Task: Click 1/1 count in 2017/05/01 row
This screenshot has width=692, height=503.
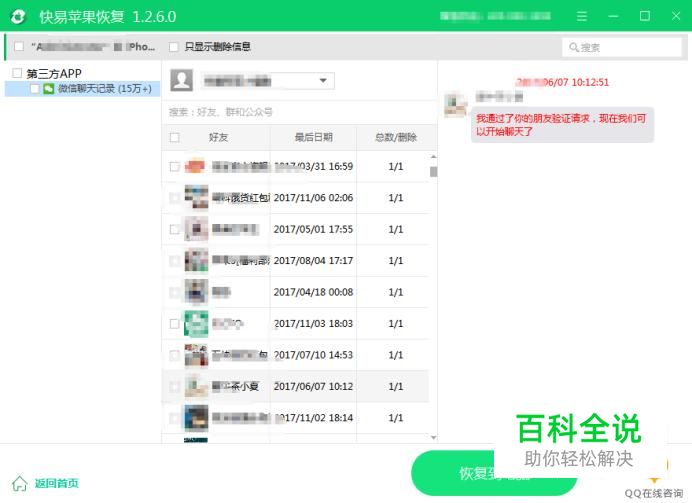Action: tap(395, 229)
